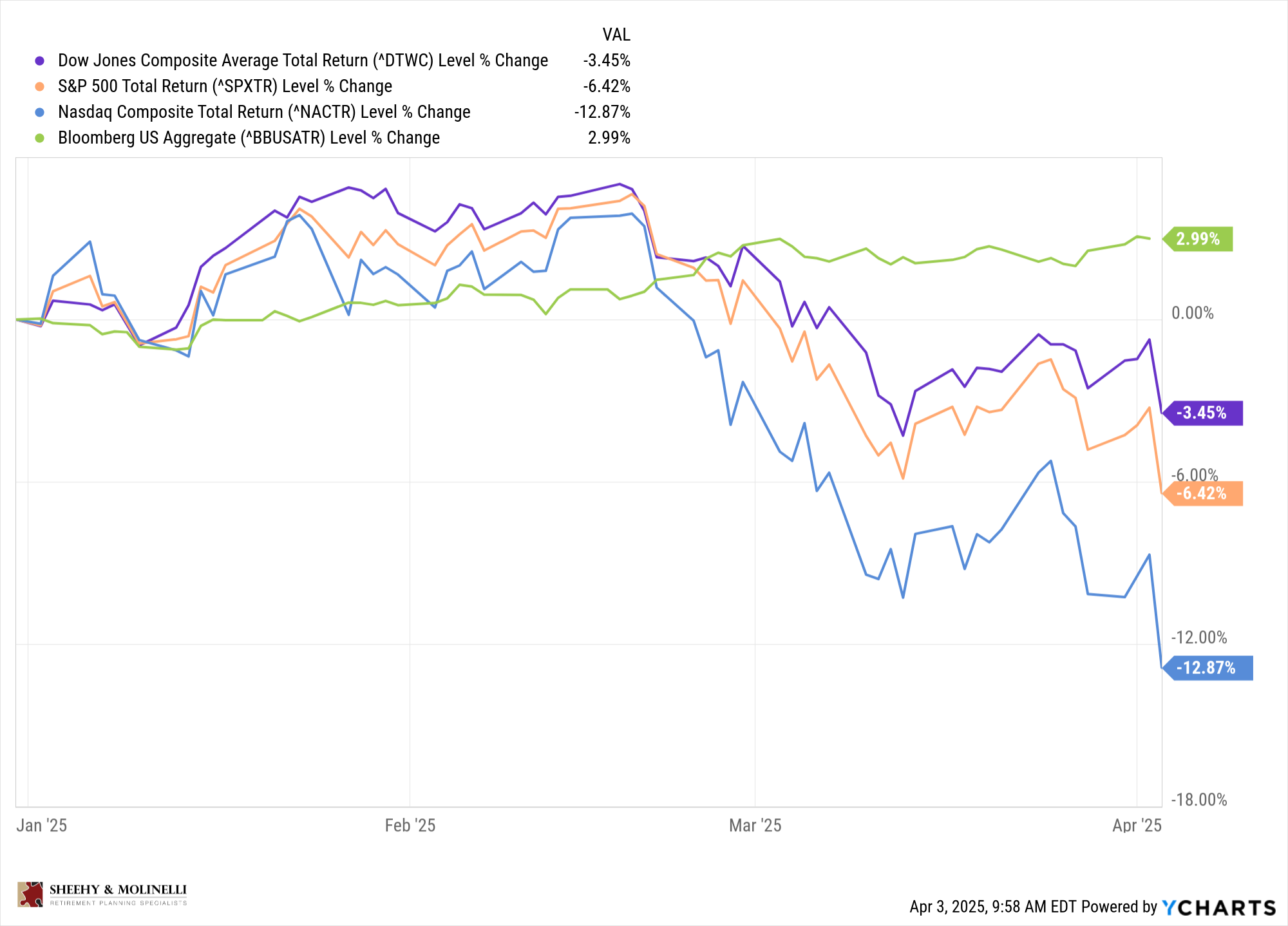
Task: Select the Bloomberg US Aggregate legend label
Action: point(249,138)
